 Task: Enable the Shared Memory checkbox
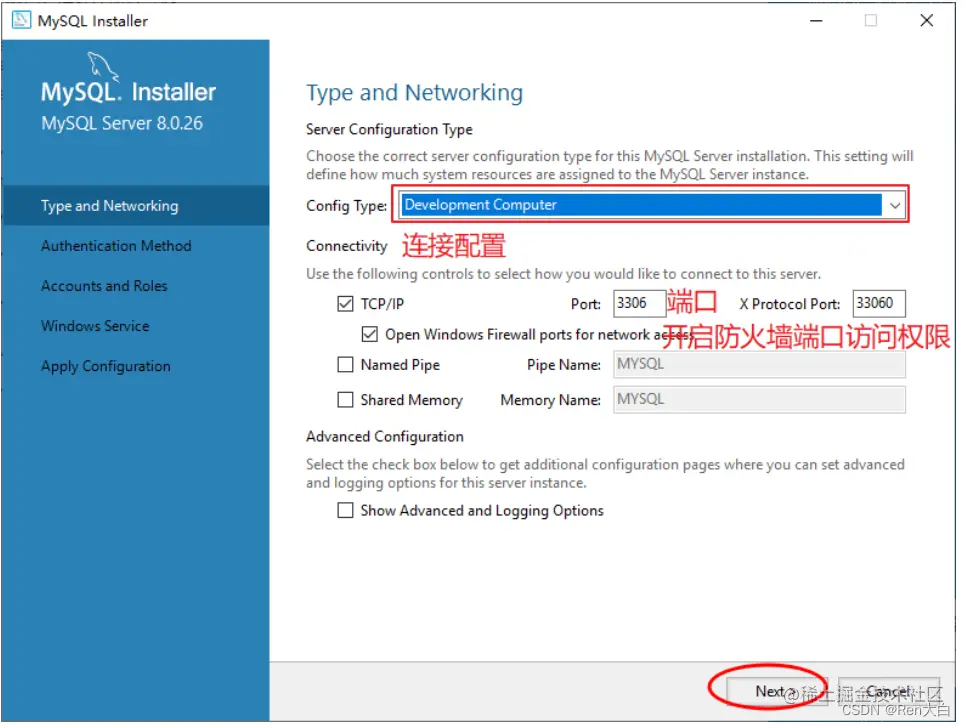point(345,401)
